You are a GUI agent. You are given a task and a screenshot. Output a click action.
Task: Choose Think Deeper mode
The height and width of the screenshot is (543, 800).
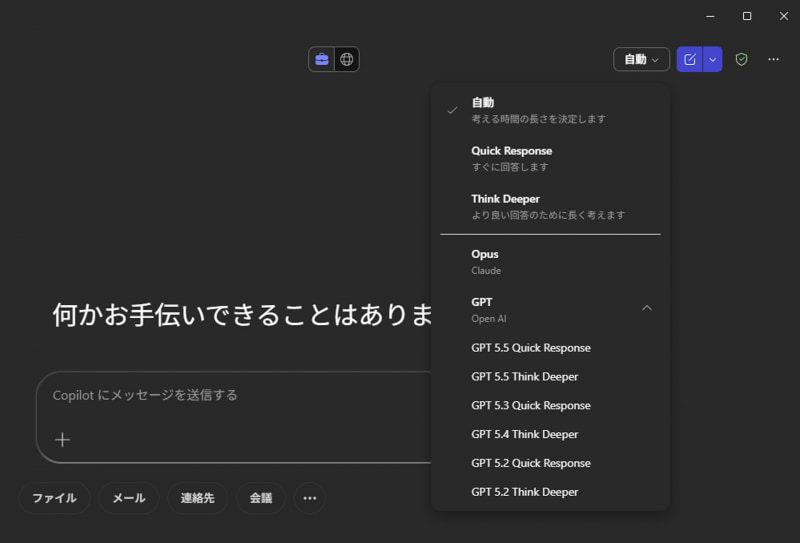(550, 206)
